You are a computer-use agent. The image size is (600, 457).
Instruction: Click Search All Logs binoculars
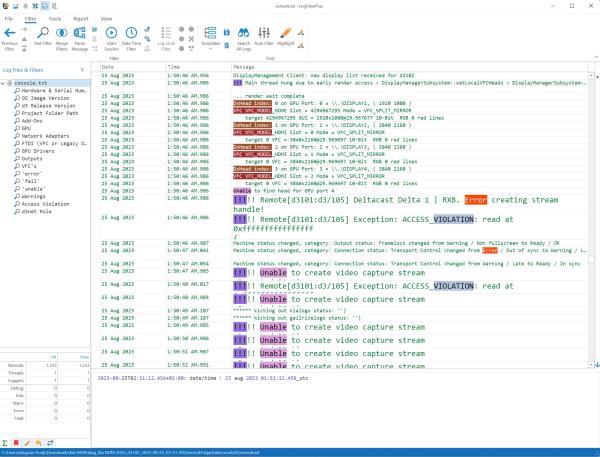click(x=243, y=38)
